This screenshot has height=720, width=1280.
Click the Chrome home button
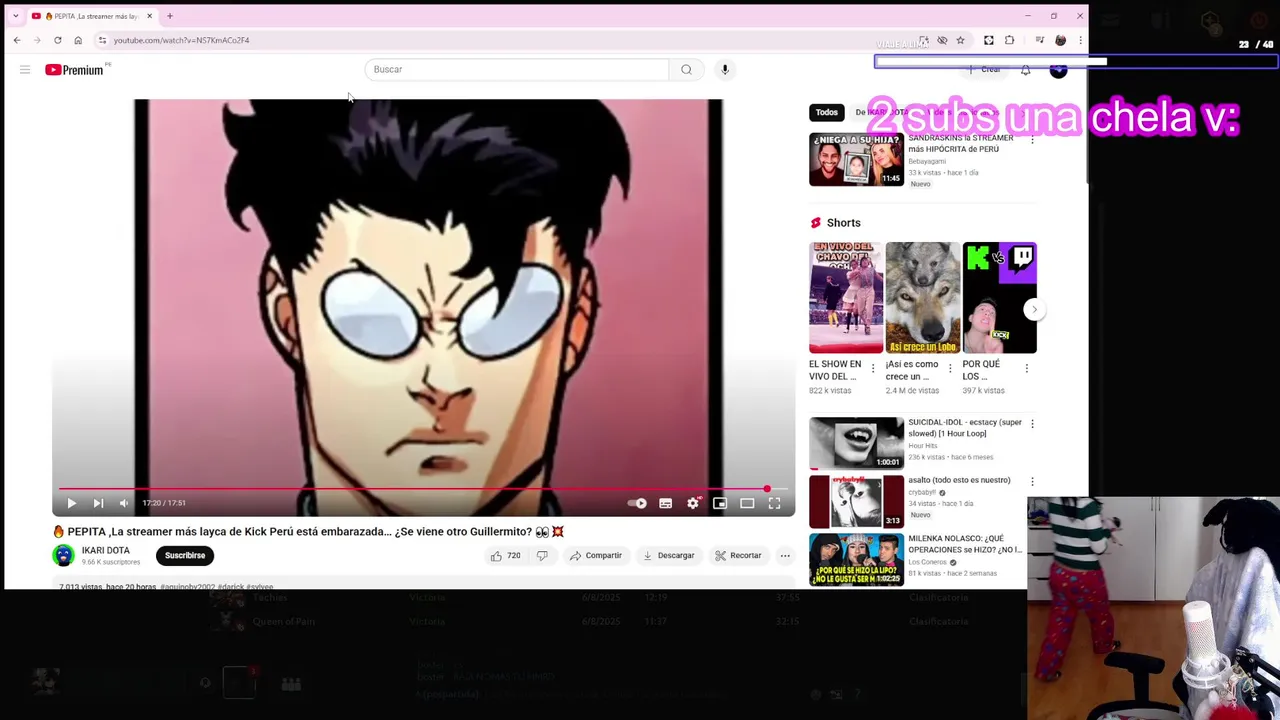click(78, 40)
